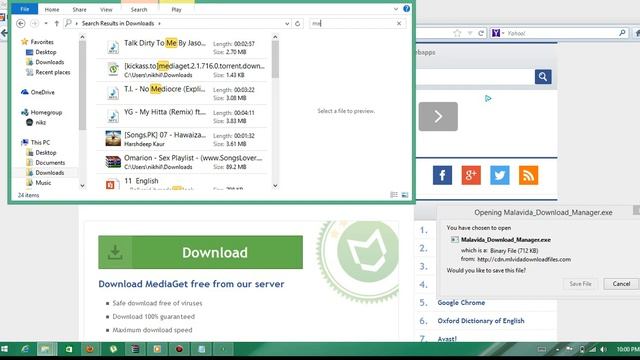The height and width of the screenshot is (360, 640).
Task: Click the website blue search button
Action: tap(543, 76)
